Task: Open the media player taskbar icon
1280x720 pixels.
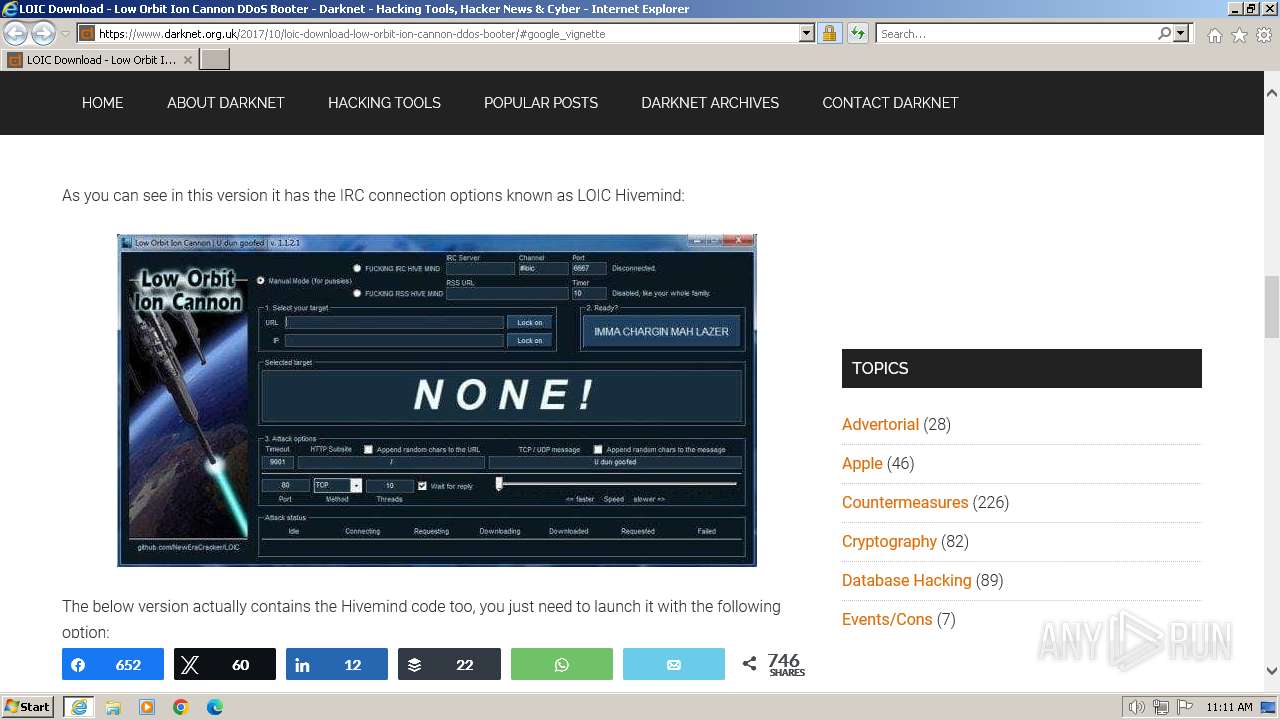Action: click(147, 707)
